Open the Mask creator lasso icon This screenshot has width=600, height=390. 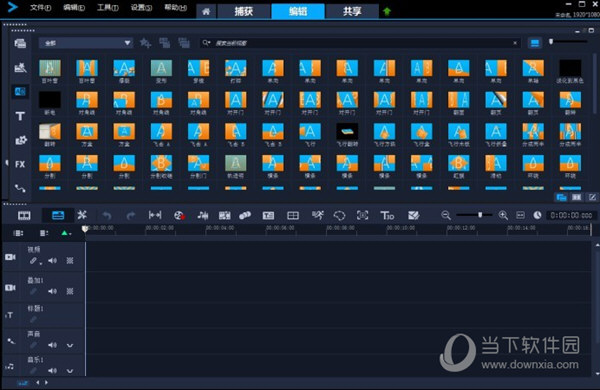click(x=339, y=215)
